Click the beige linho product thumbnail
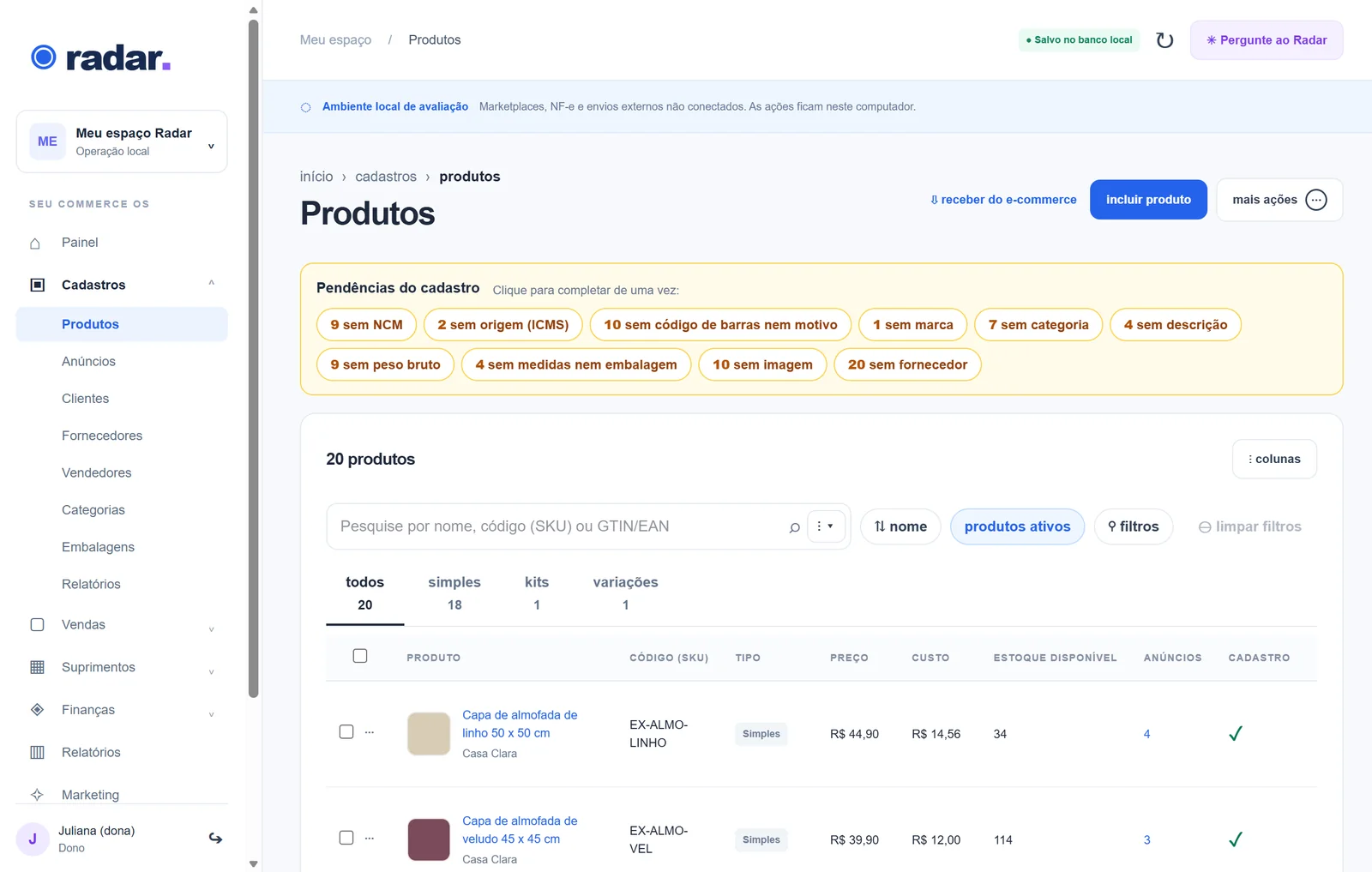The height and width of the screenshot is (872, 1372). coord(429,733)
